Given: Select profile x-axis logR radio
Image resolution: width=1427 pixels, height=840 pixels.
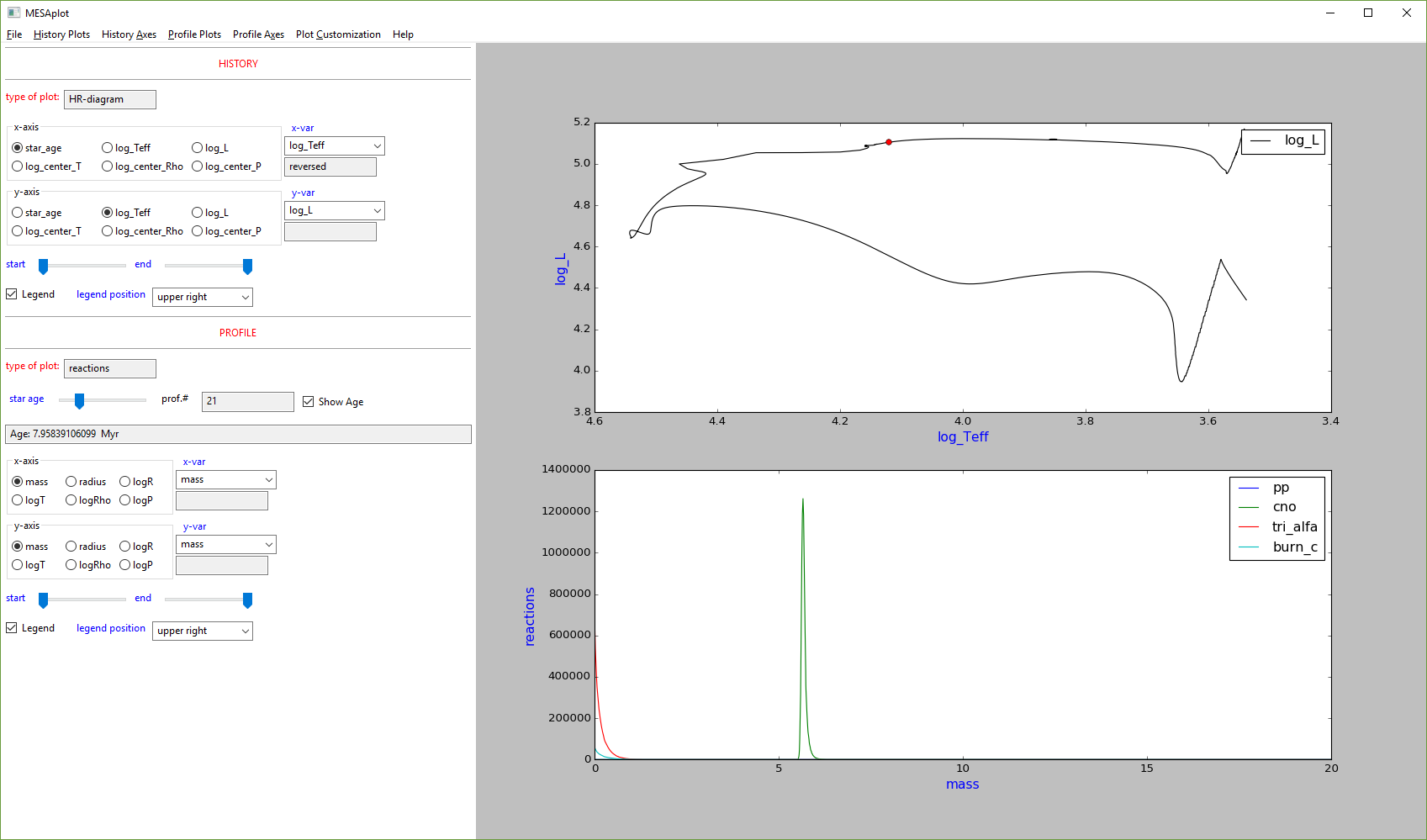Looking at the screenshot, I should click(124, 482).
